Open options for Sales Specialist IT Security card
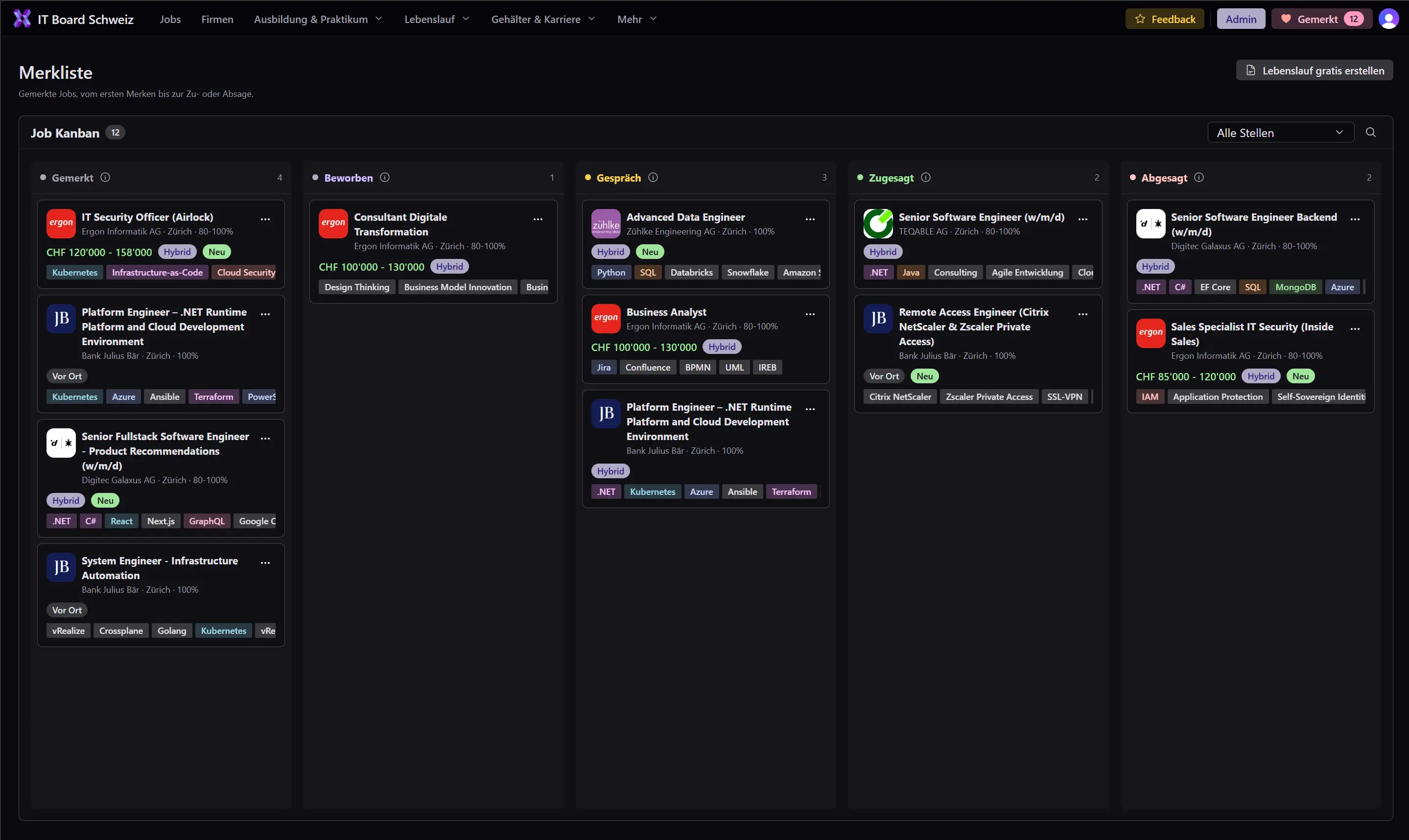The height and width of the screenshot is (840, 1409). click(x=1355, y=329)
